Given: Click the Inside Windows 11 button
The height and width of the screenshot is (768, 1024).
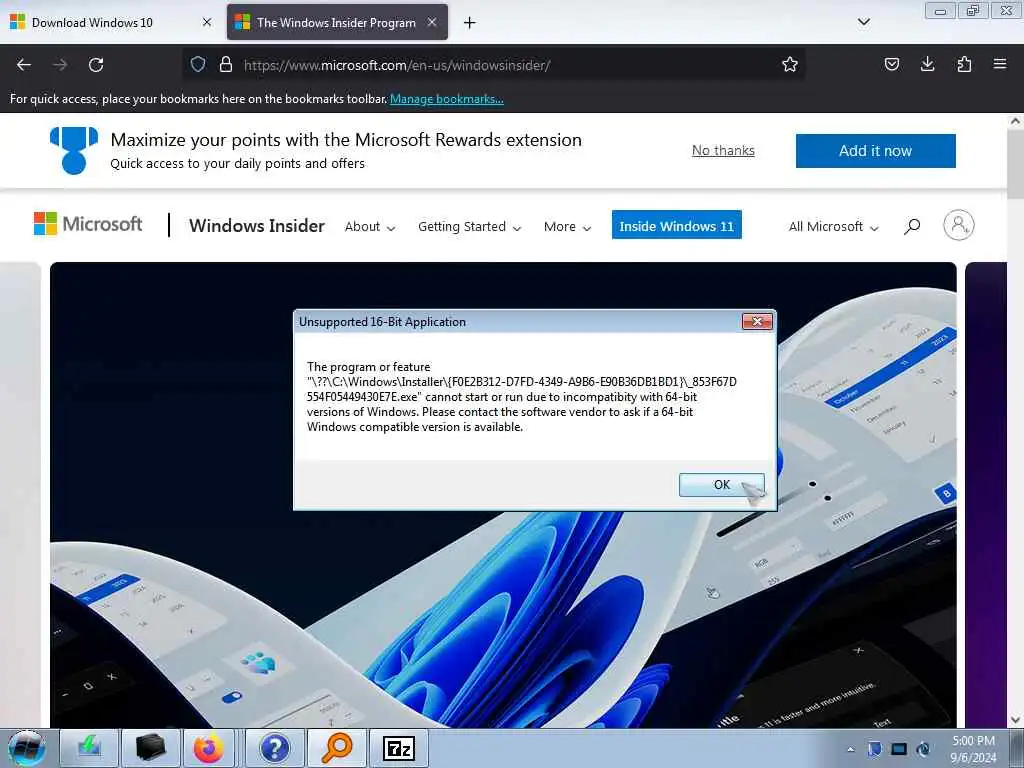Looking at the screenshot, I should pyautogui.click(x=677, y=225).
